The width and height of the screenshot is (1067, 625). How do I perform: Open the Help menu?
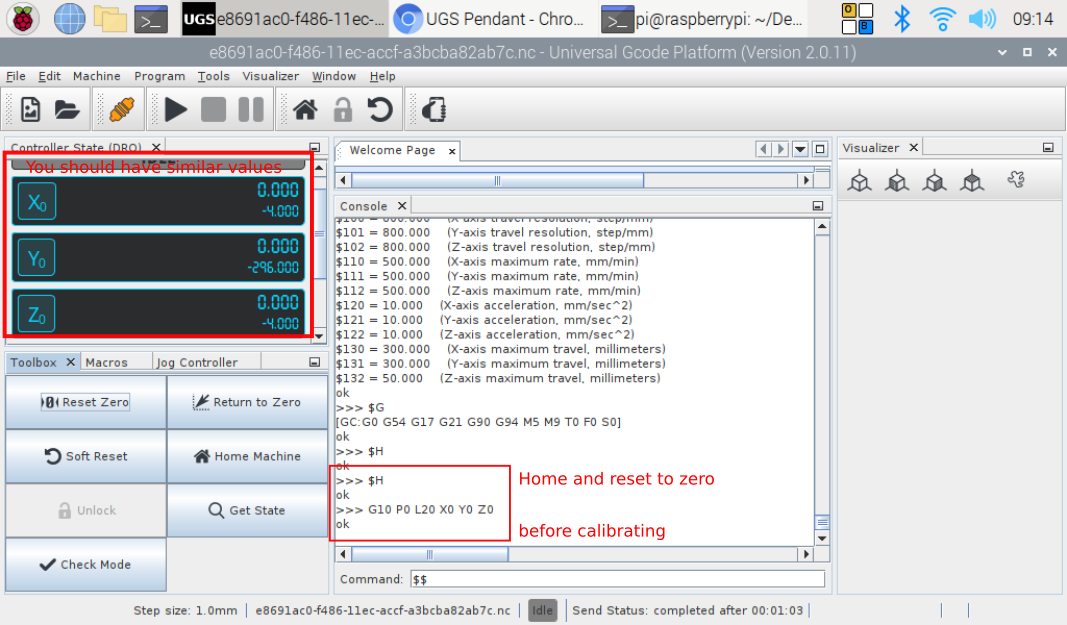pyautogui.click(x=382, y=76)
